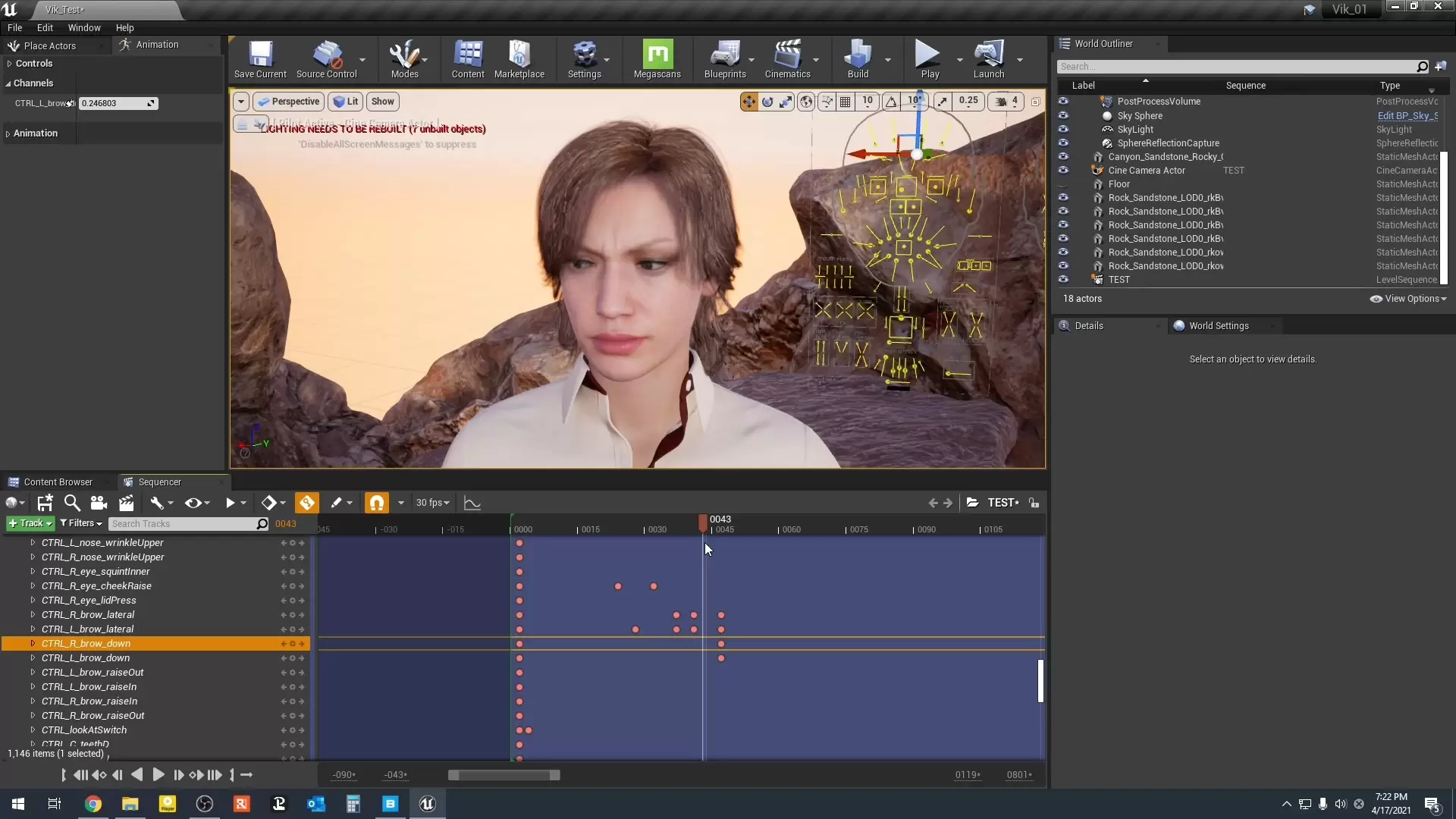
Task: Click the green Track add button
Action: click(30, 523)
